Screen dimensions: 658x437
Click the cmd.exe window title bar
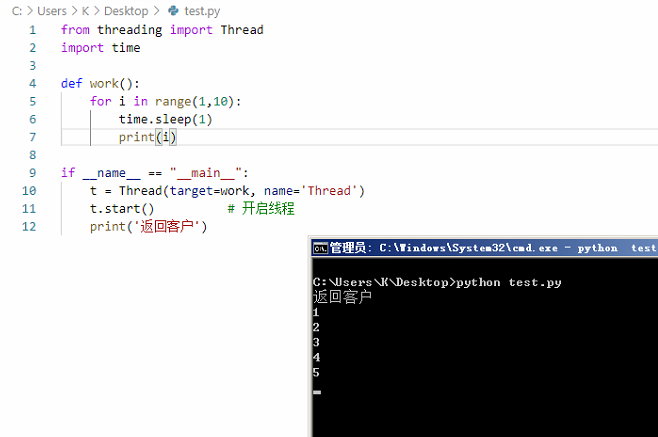(x=480, y=248)
